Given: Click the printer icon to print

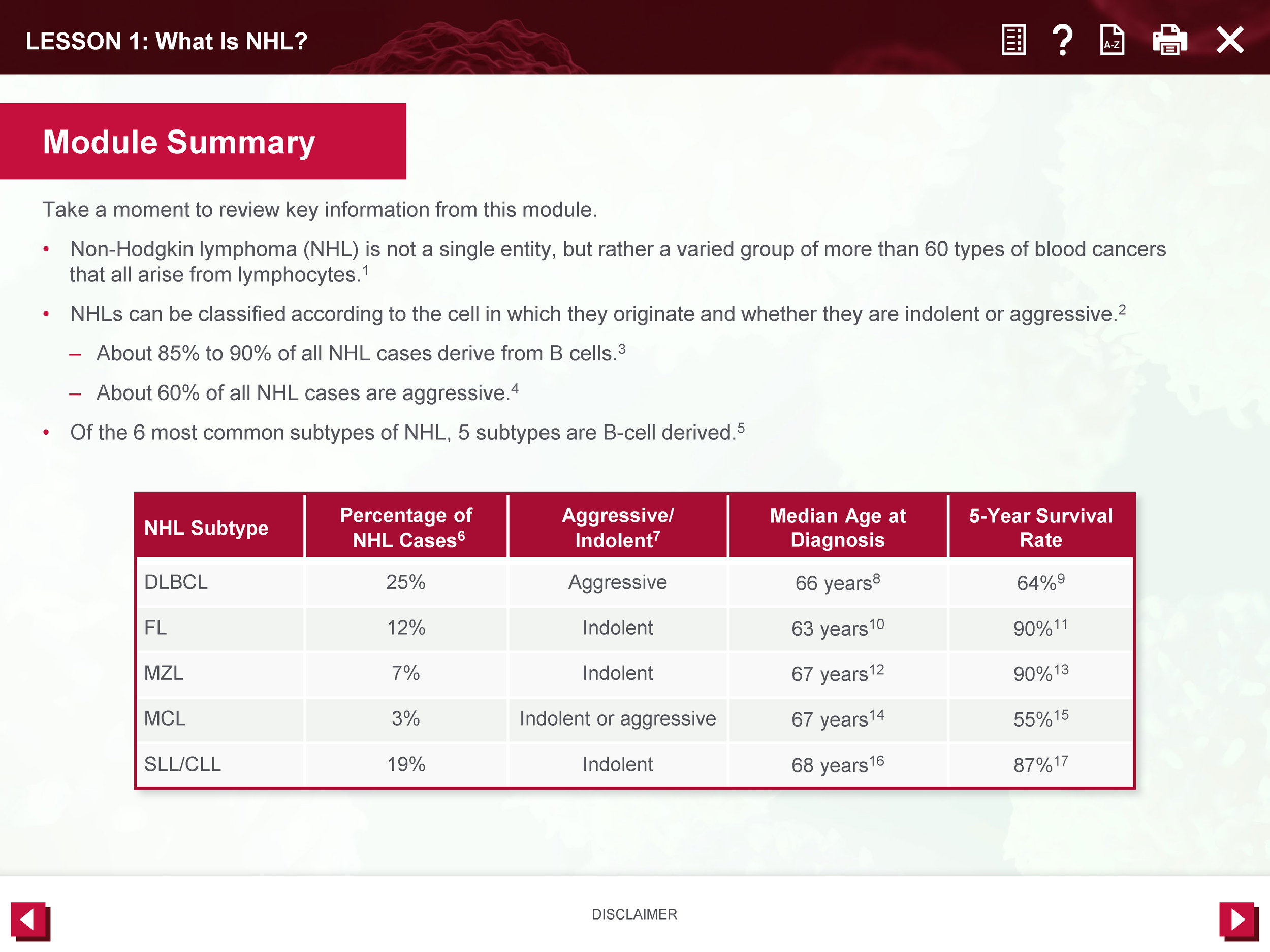Looking at the screenshot, I should (x=1169, y=40).
